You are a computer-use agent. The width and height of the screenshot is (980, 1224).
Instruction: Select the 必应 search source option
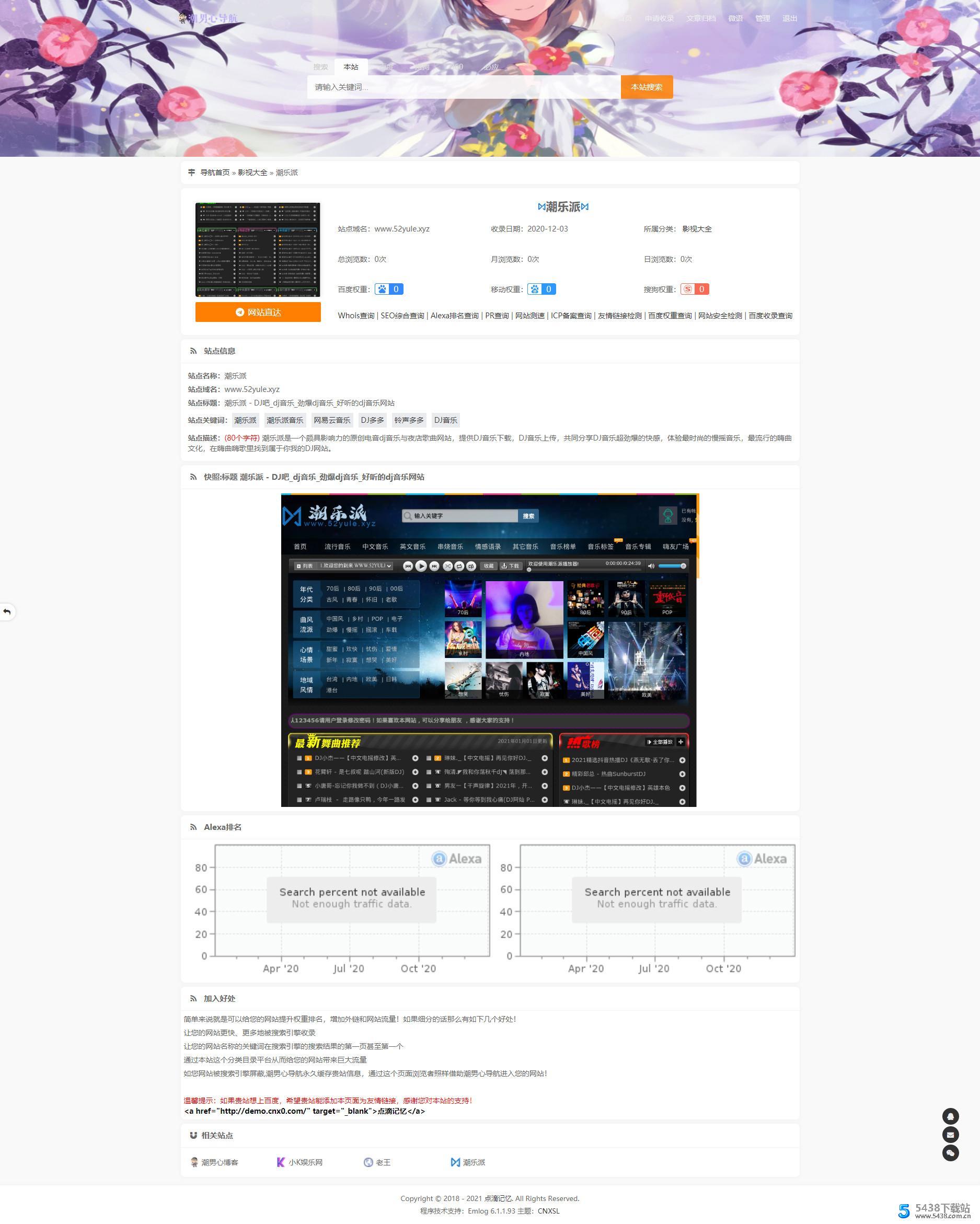491,67
